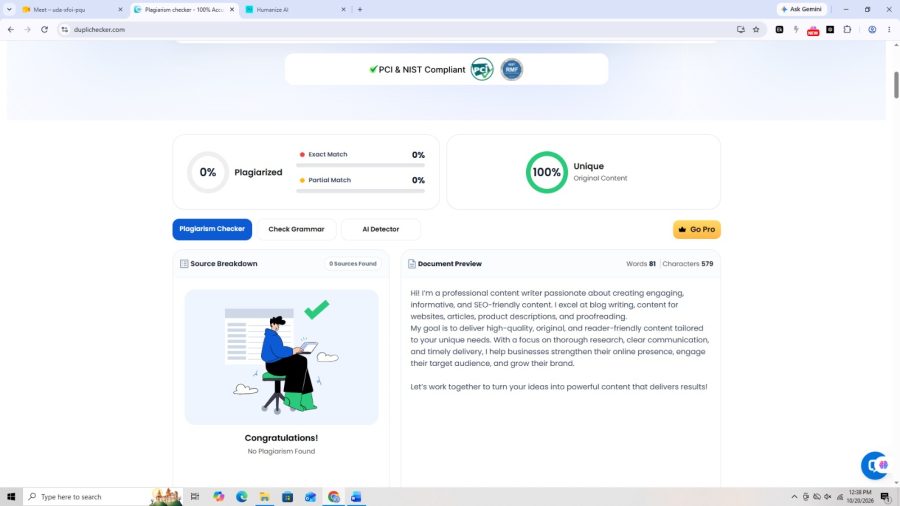This screenshot has height=506, width=900.
Task: Click the 'Let's work together' sentence in preview
Action: (558, 387)
